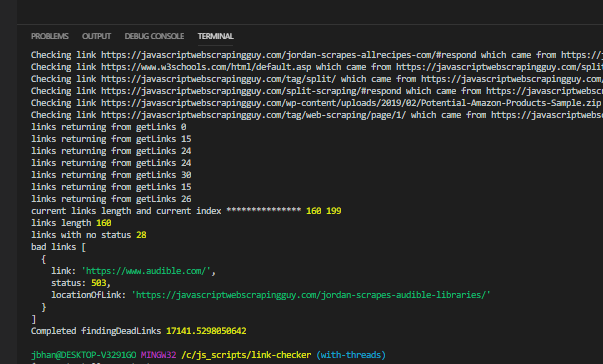This screenshot has height=364, width=603.
Task: Open the w3schools html/default.asp link
Action: click(x=206, y=67)
